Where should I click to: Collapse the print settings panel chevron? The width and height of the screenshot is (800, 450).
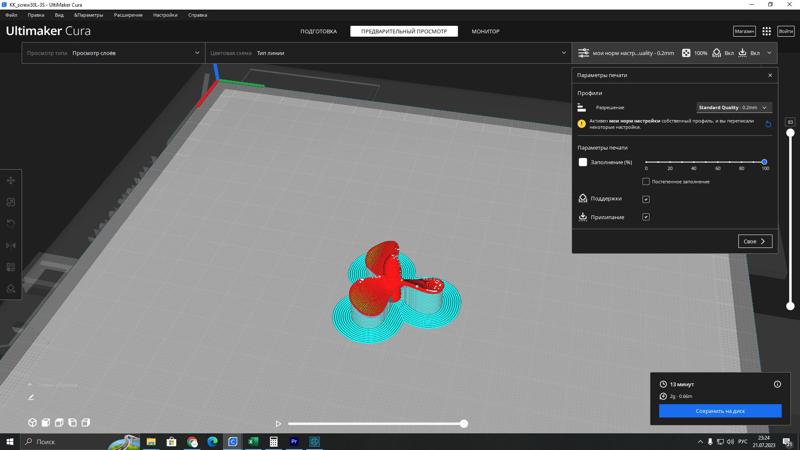coord(769,53)
